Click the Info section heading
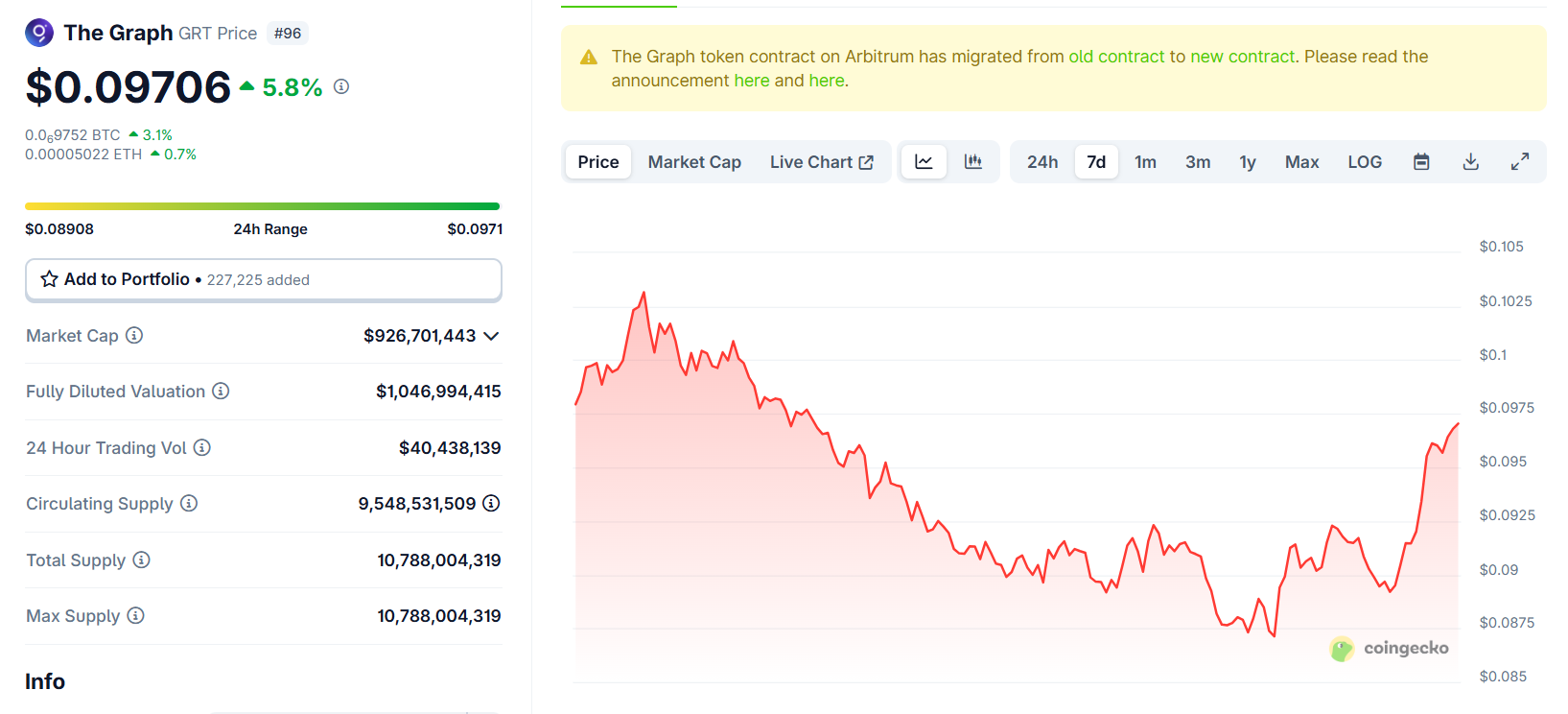Viewport: 1568px width, 714px height. coord(45,681)
